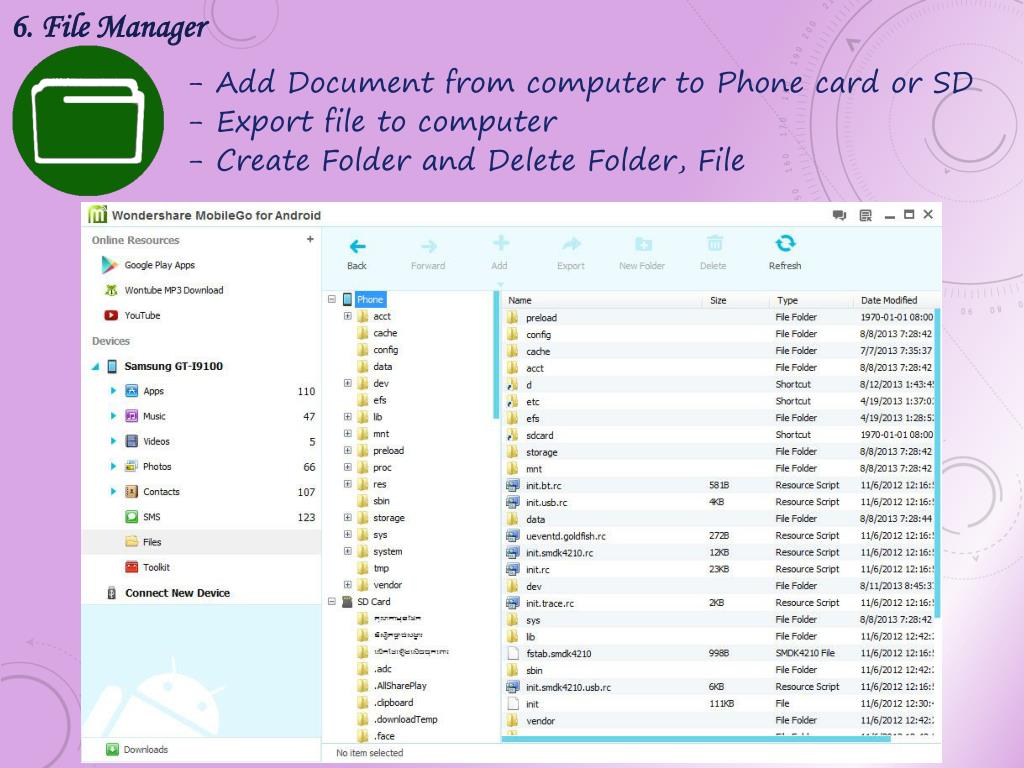Image resolution: width=1024 pixels, height=768 pixels.
Task: Open YouTube online resource
Action: click(x=133, y=315)
